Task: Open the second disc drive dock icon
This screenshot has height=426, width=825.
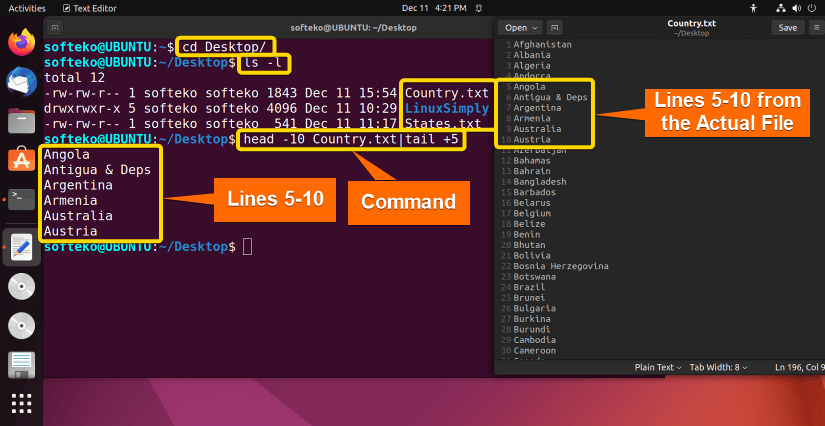Action: coord(22,326)
